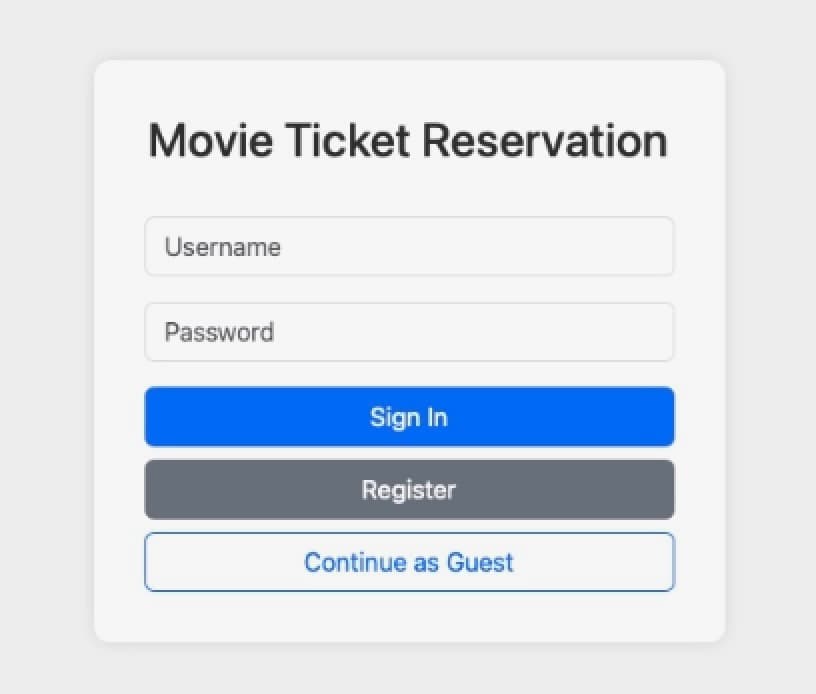Create an account using Register
Image resolution: width=816 pixels, height=694 pixels.
click(409, 490)
